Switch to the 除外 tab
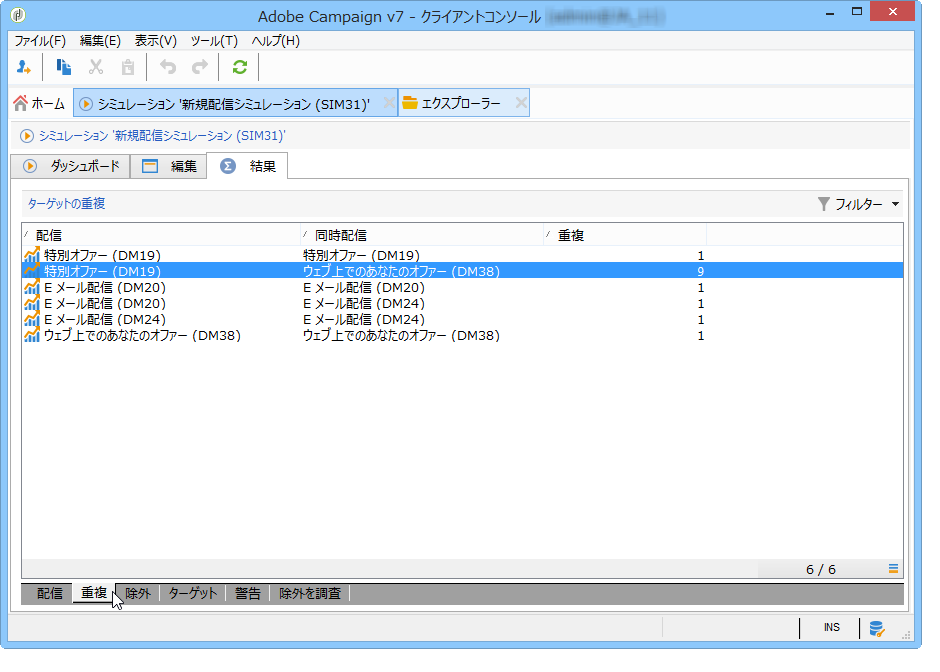The width and height of the screenshot is (940, 672). 138,593
